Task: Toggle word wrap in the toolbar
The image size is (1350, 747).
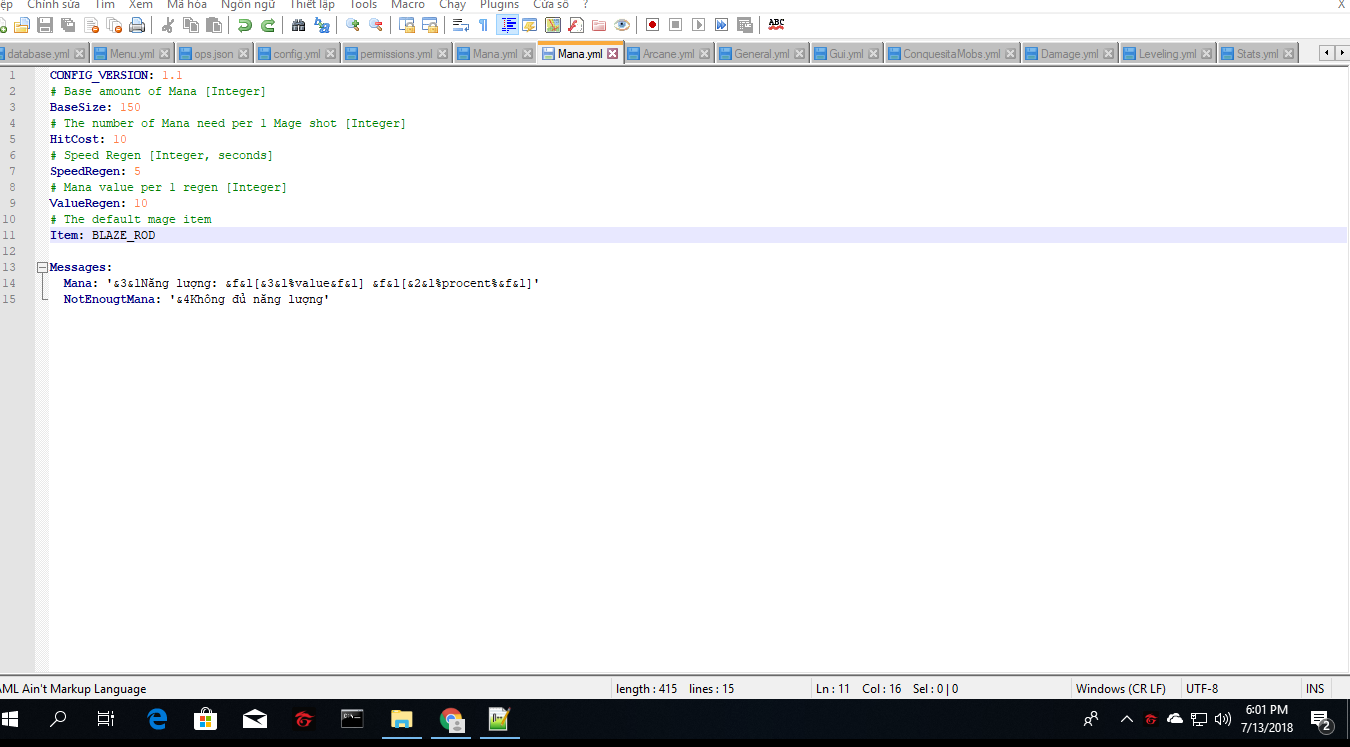Action: 460,25
